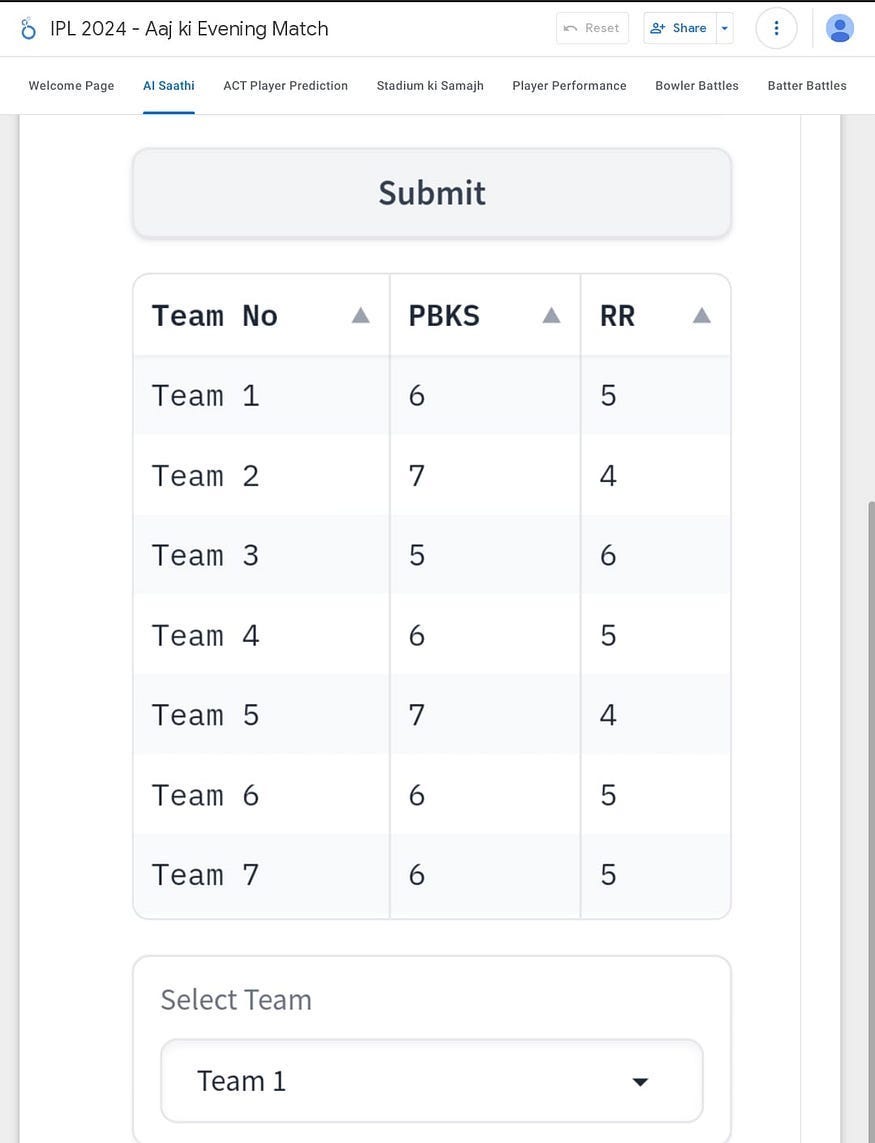Expand the Share options dropdown arrow
Viewport: 875px width, 1143px height.
pos(725,28)
